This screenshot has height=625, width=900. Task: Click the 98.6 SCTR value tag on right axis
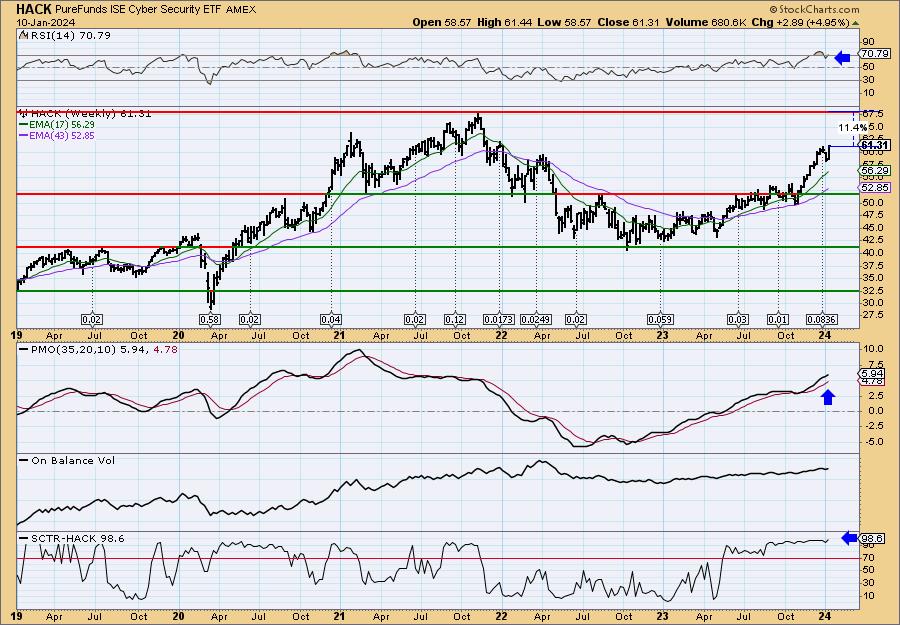872,539
